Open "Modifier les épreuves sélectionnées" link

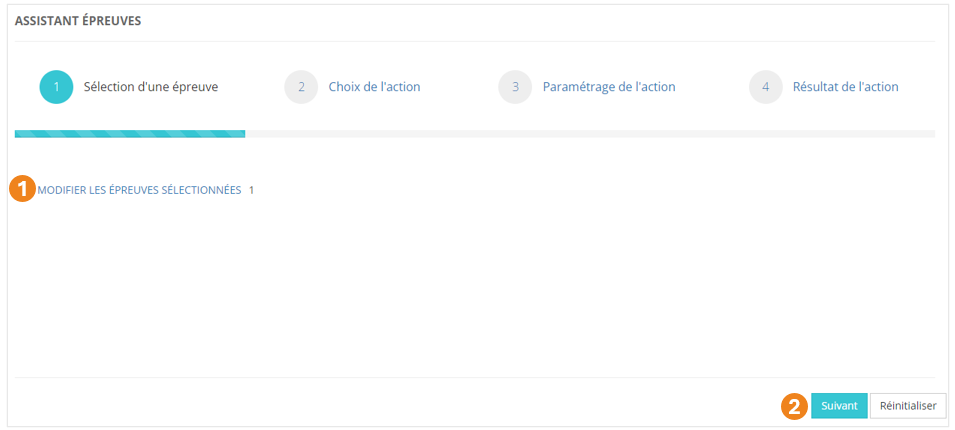tap(139, 189)
